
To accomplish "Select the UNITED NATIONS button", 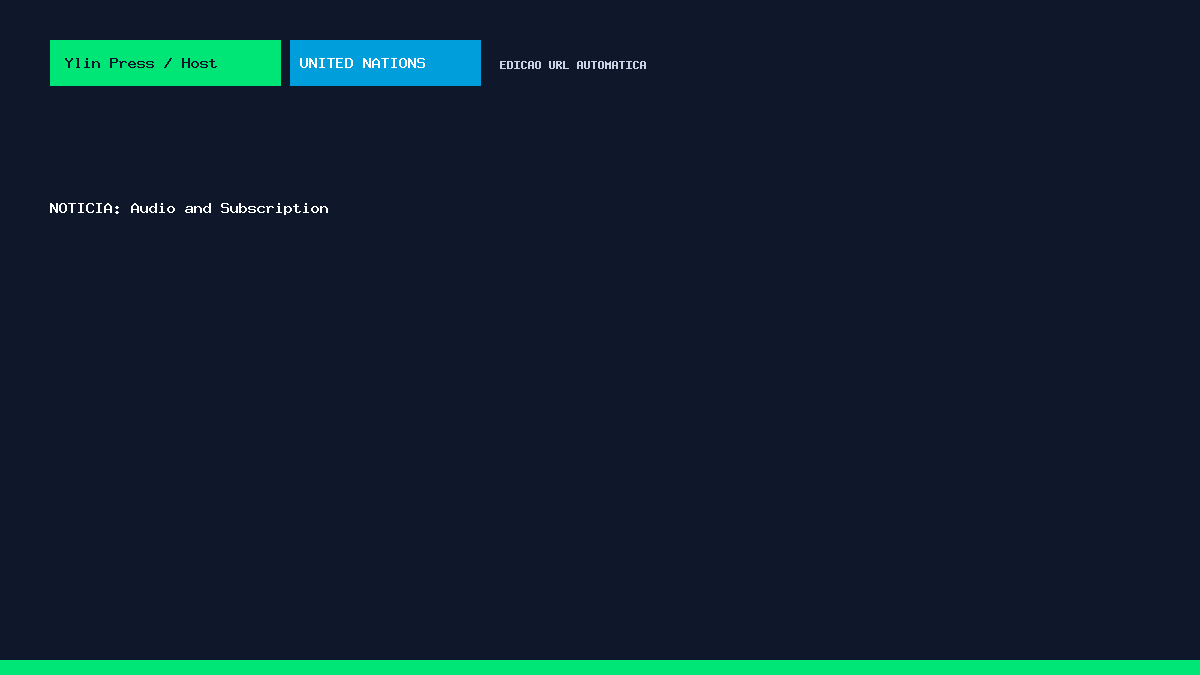I will 385,63.
